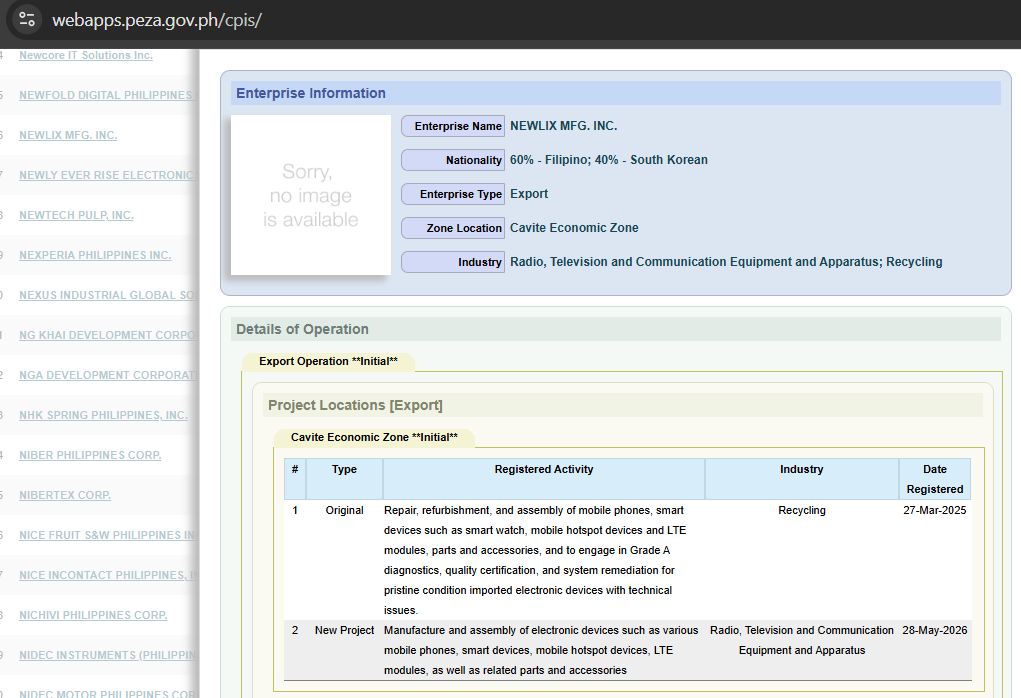Click the Enterprise Information heading

311,93
